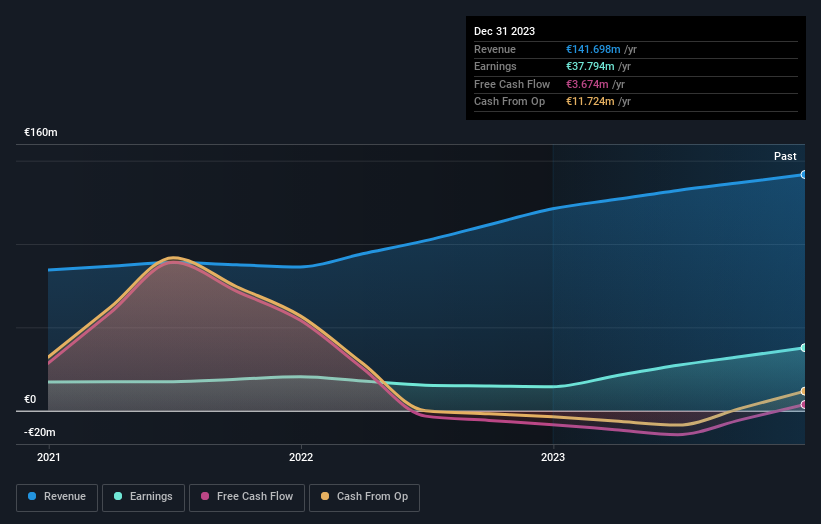The width and height of the screenshot is (821, 524).
Task: Click the Past label on chart
Action: [x=785, y=157]
